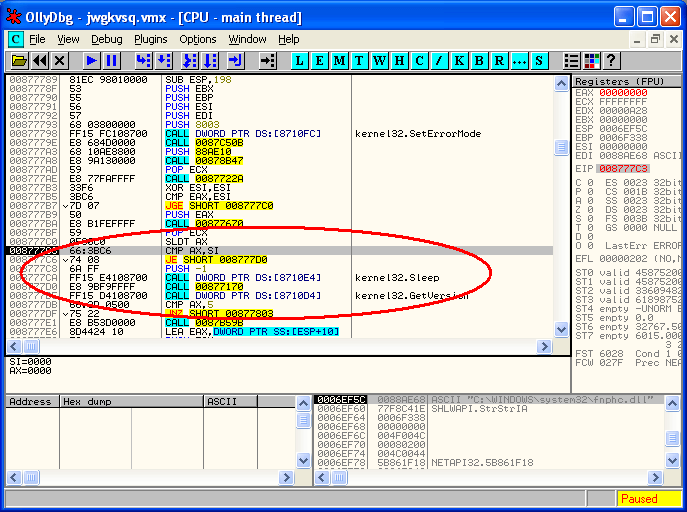Click stack pane scrollbar up arrow
The height and width of the screenshot is (512, 687).
click(x=672, y=403)
